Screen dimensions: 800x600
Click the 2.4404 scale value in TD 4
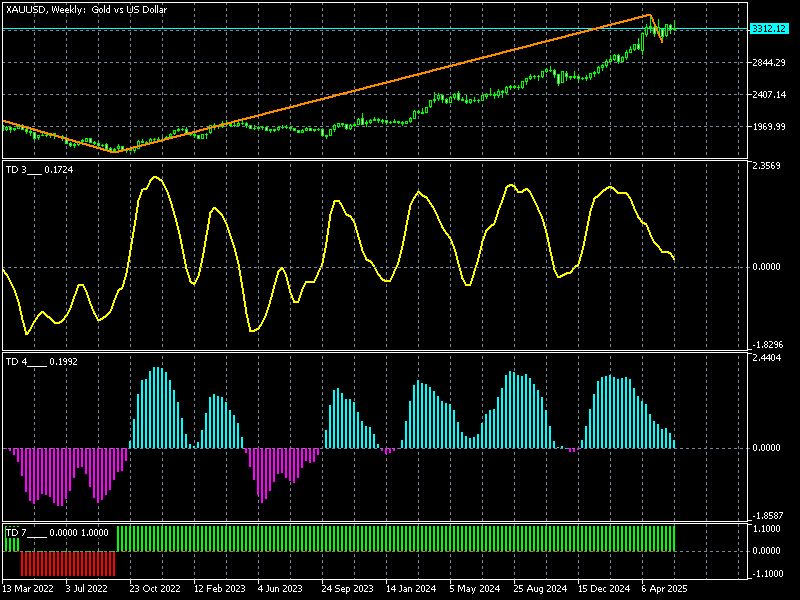point(766,358)
